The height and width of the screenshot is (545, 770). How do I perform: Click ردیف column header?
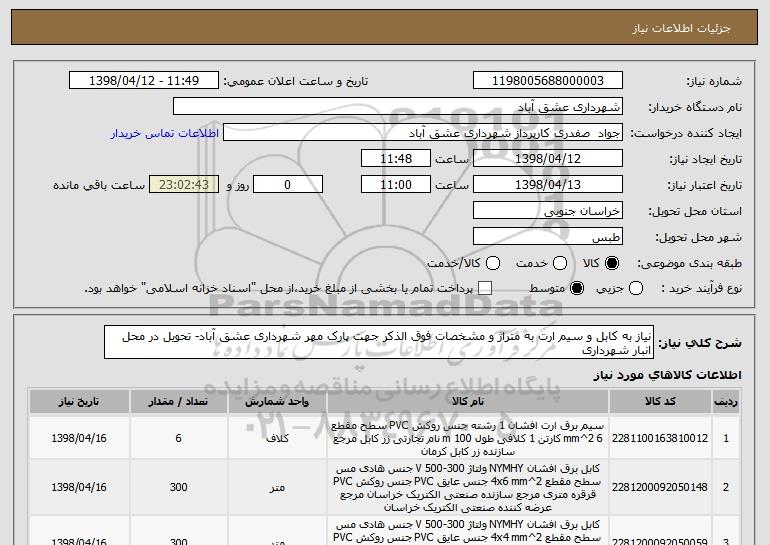726,402
